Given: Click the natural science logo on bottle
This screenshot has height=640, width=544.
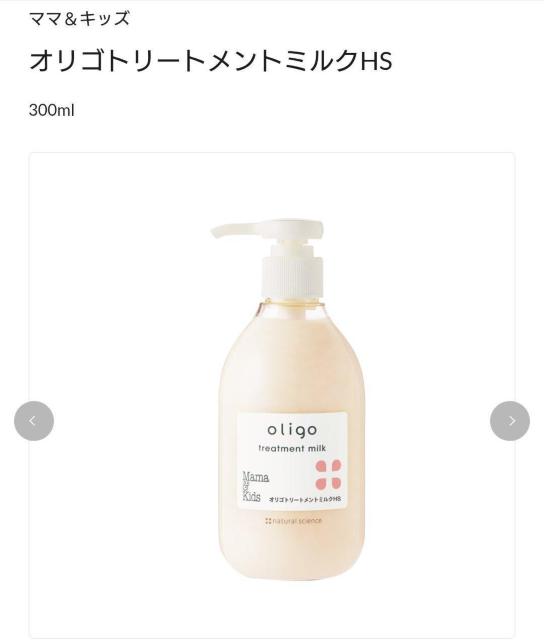Looking at the screenshot, I should point(293,521).
